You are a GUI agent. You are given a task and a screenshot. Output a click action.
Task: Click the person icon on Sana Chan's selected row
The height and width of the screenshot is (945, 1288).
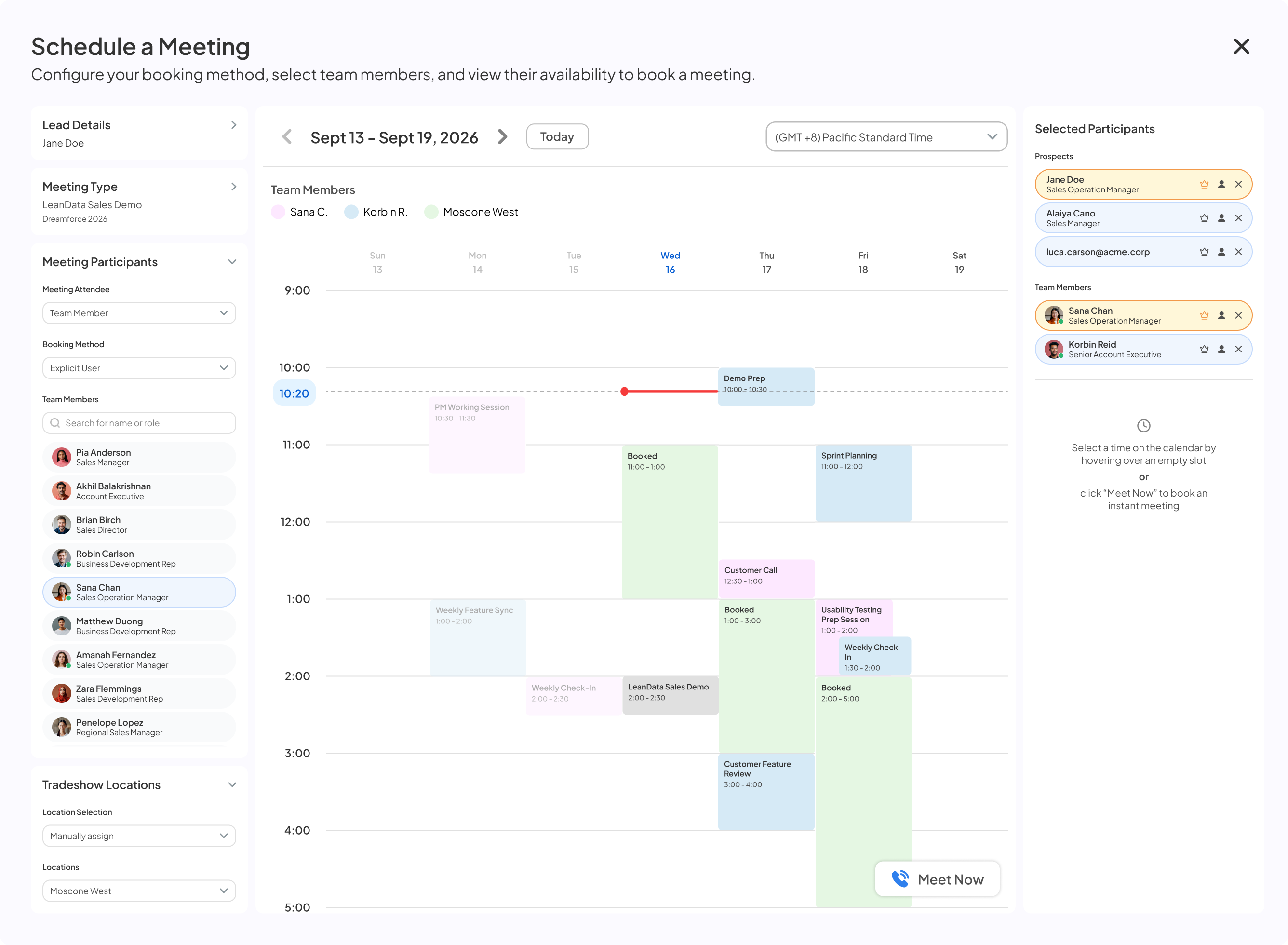pos(1221,315)
